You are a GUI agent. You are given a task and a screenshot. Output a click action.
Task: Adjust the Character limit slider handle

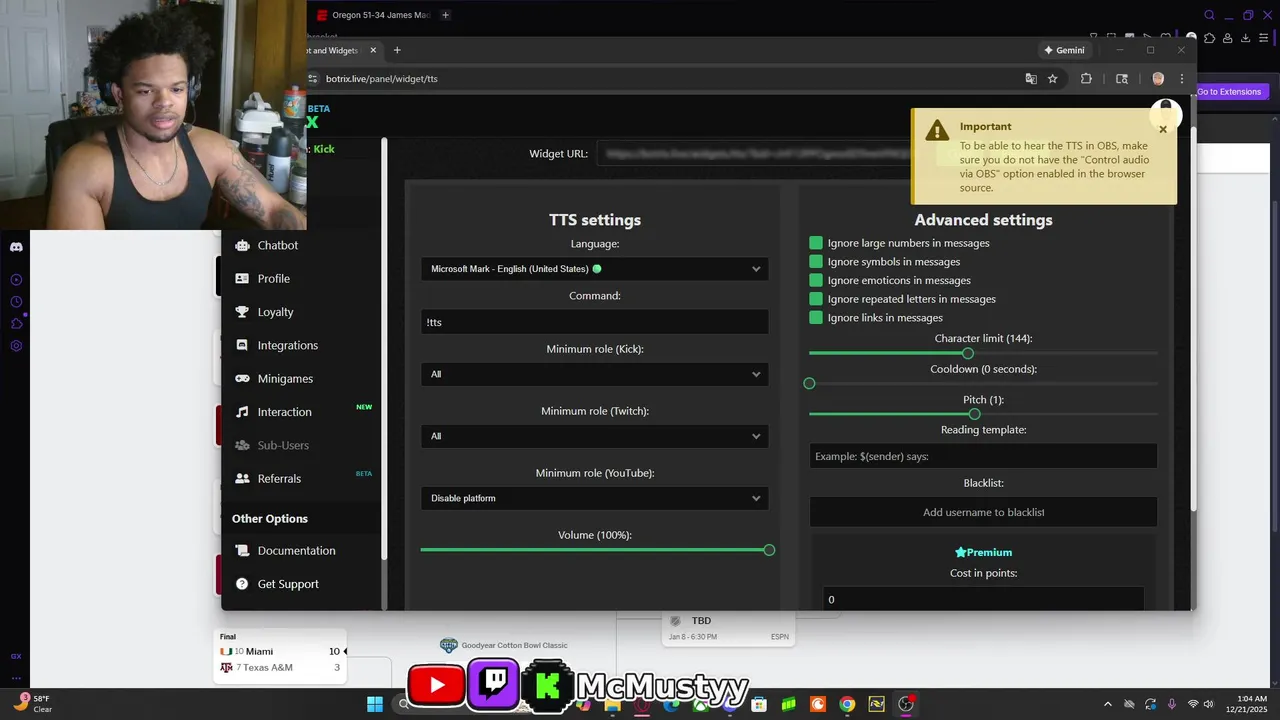point(968,353)
